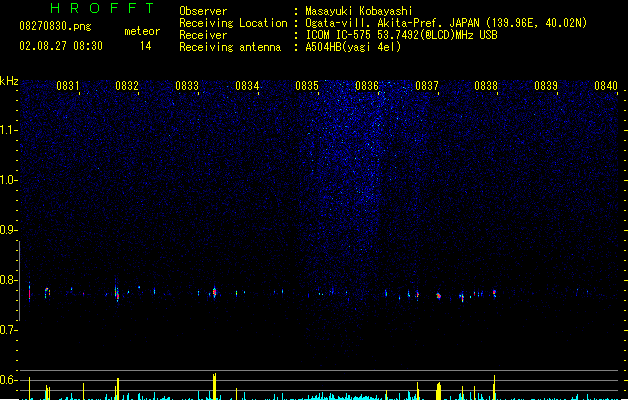This screenshot has height=400, width=629.
Task: Click the 0.7 frequency axis label
Action: [x=8, y=330]
